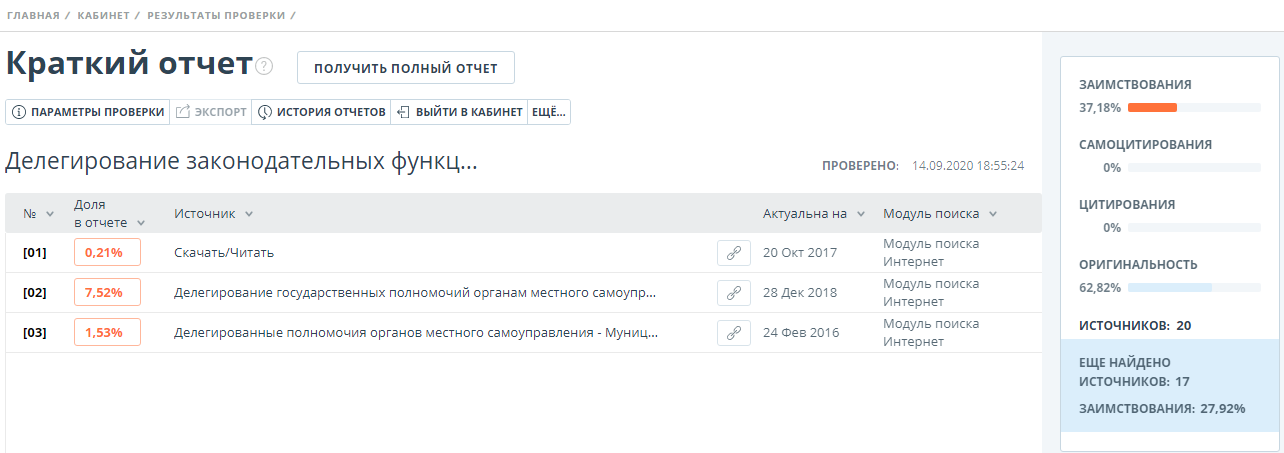Go to Главная breadcrumb
This screenshot has width=1284, height=453.
(31, 16)
